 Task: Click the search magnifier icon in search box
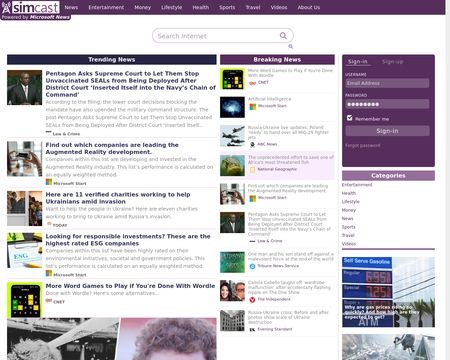(x=283, y=35)
